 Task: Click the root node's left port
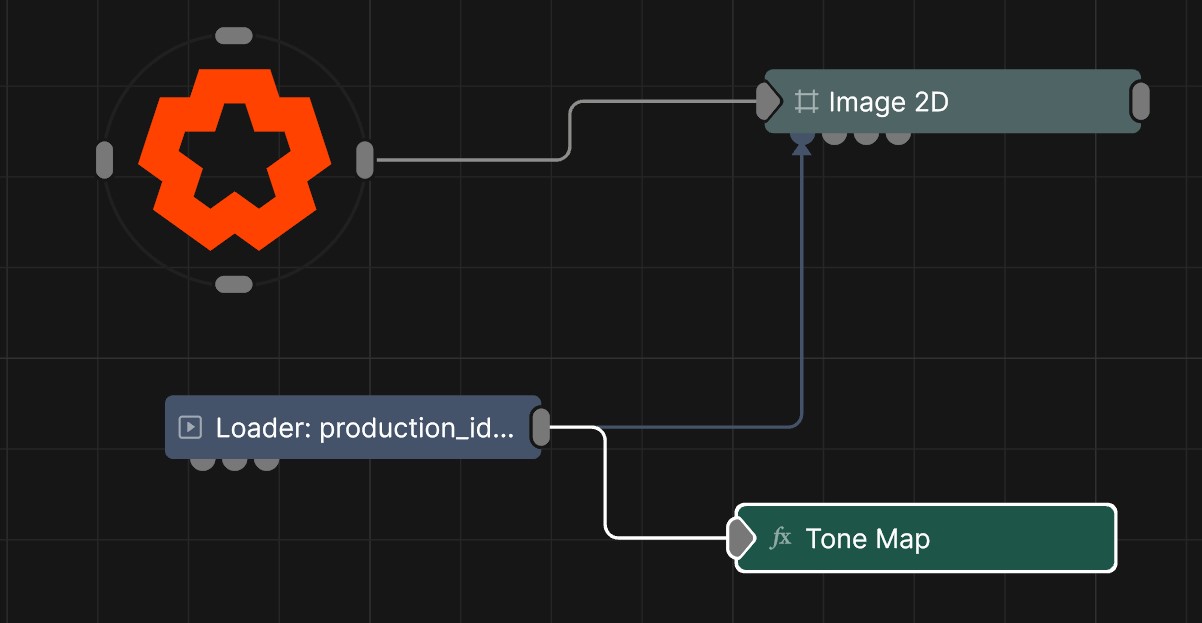[x=104, y=160]
